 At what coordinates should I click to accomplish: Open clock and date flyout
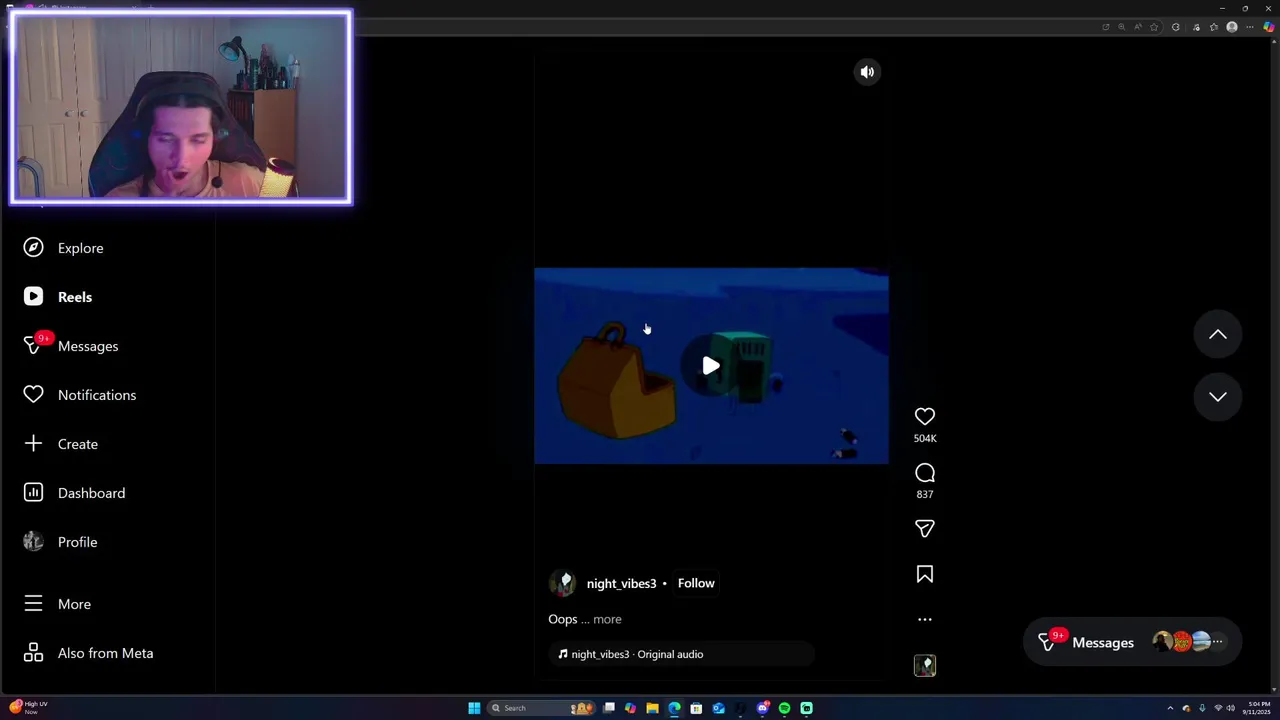(x=1257, y=708)
